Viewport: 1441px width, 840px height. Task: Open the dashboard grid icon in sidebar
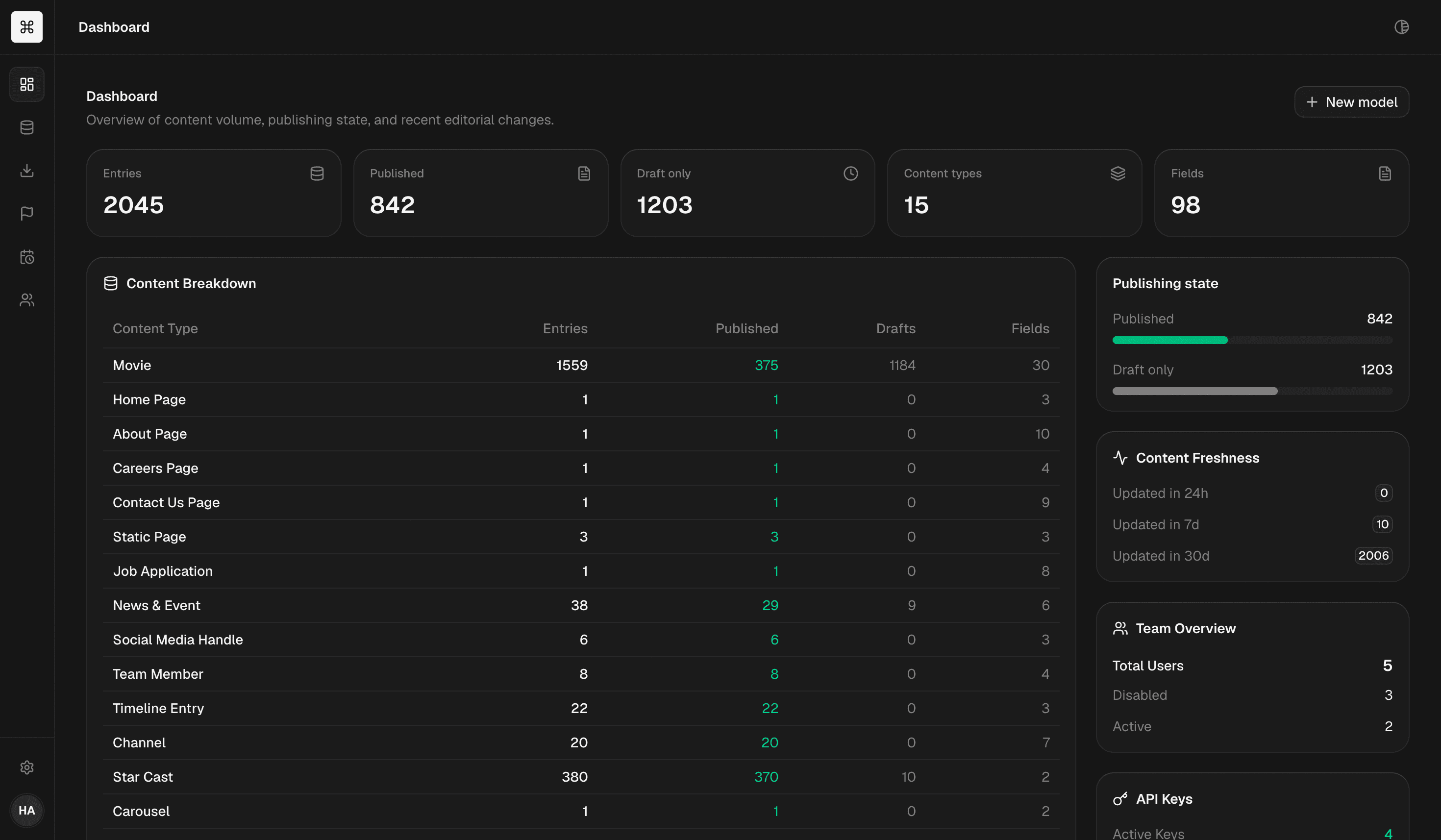27,85
